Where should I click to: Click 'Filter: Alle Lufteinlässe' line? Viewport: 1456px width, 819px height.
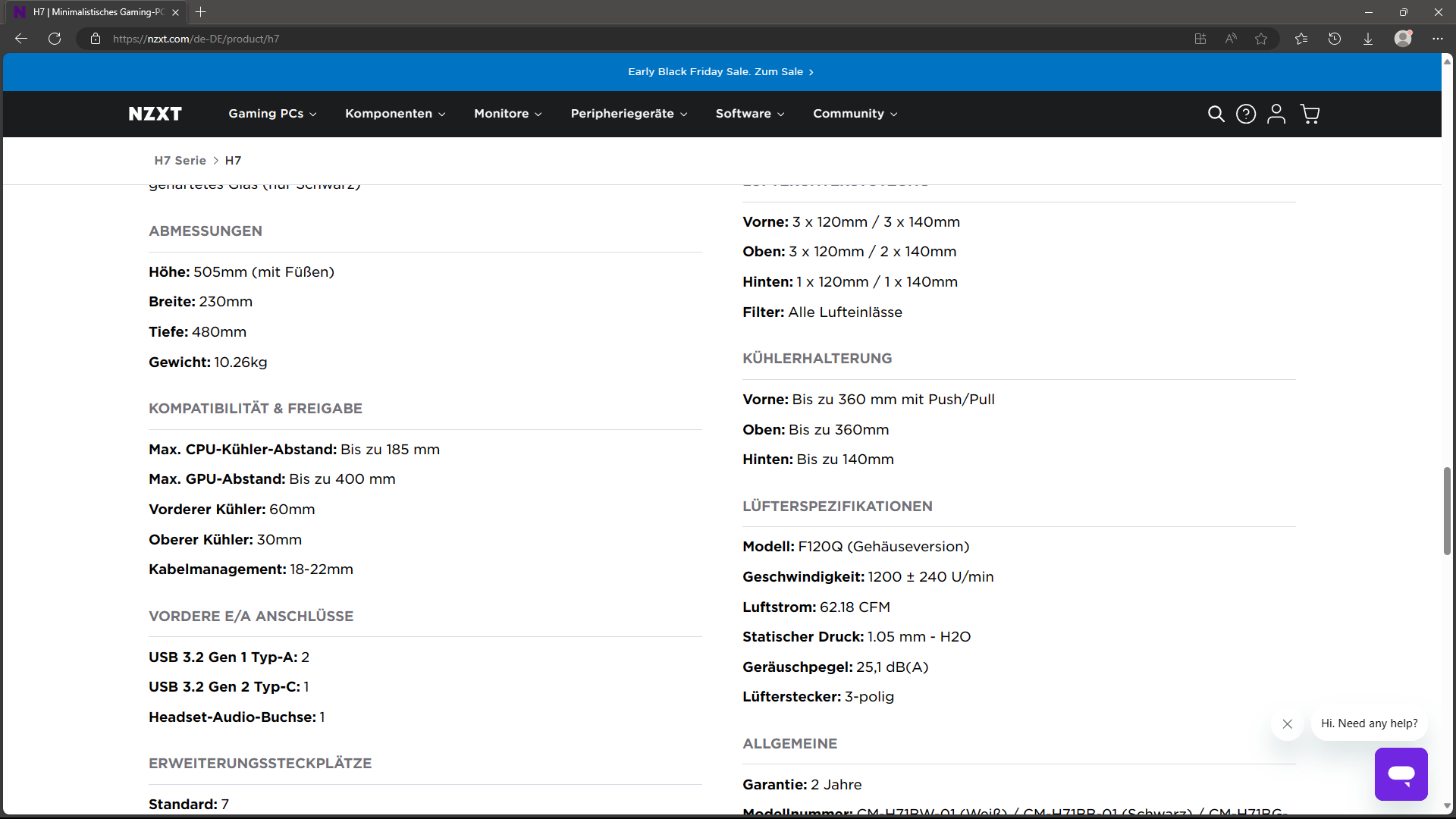[823, 312]
